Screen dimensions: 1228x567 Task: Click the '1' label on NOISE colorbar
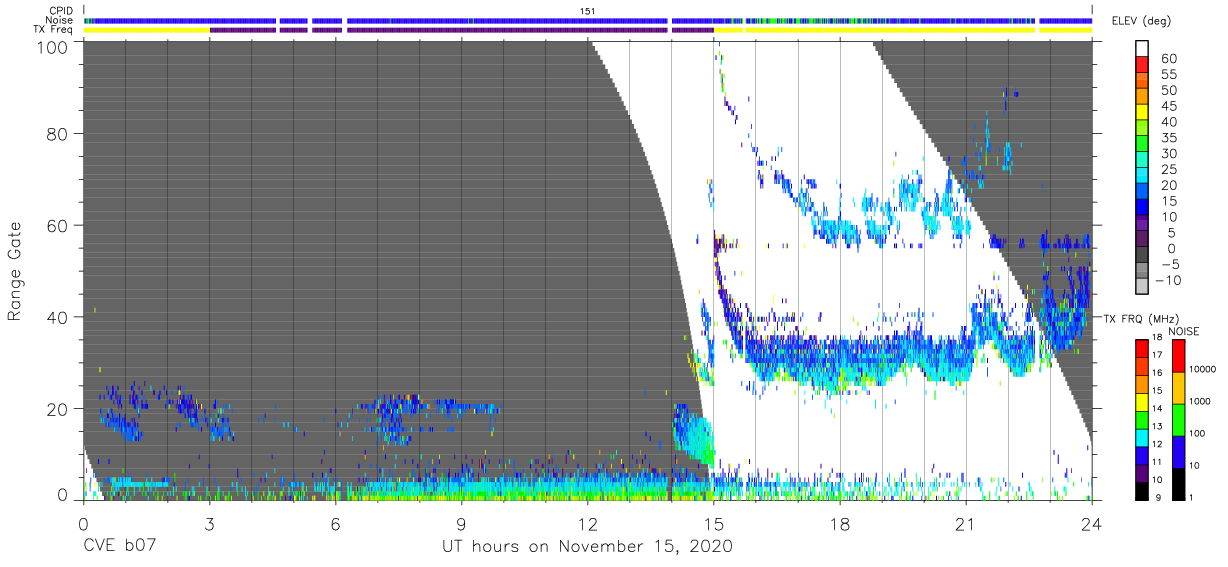(1192, 497)
